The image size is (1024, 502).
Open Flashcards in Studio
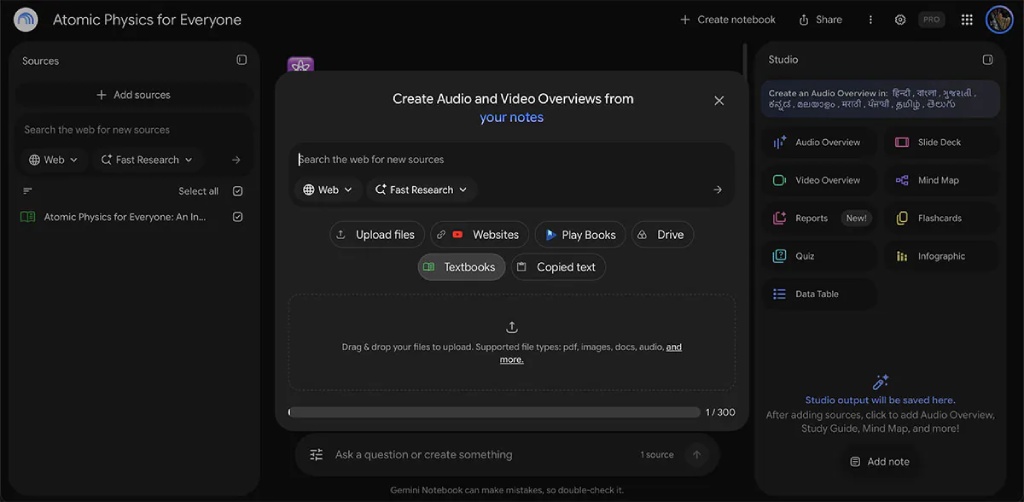tap(942, 218)
